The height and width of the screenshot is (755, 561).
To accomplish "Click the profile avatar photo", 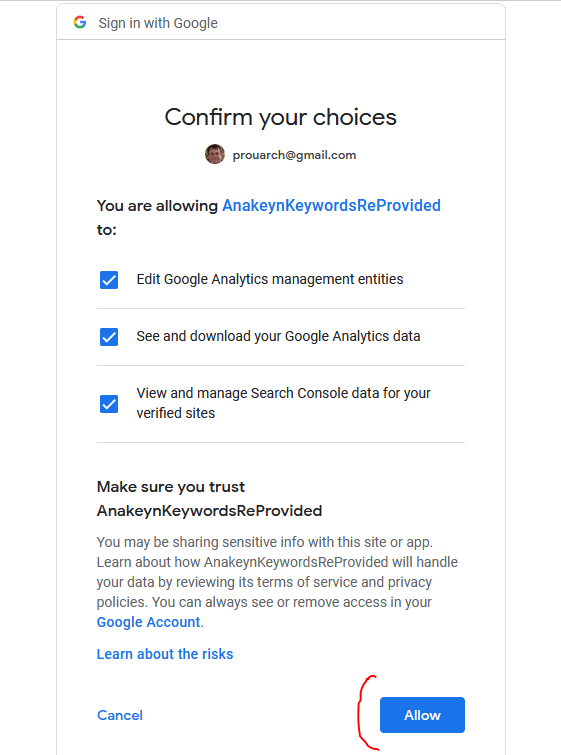I will (215, 154).
